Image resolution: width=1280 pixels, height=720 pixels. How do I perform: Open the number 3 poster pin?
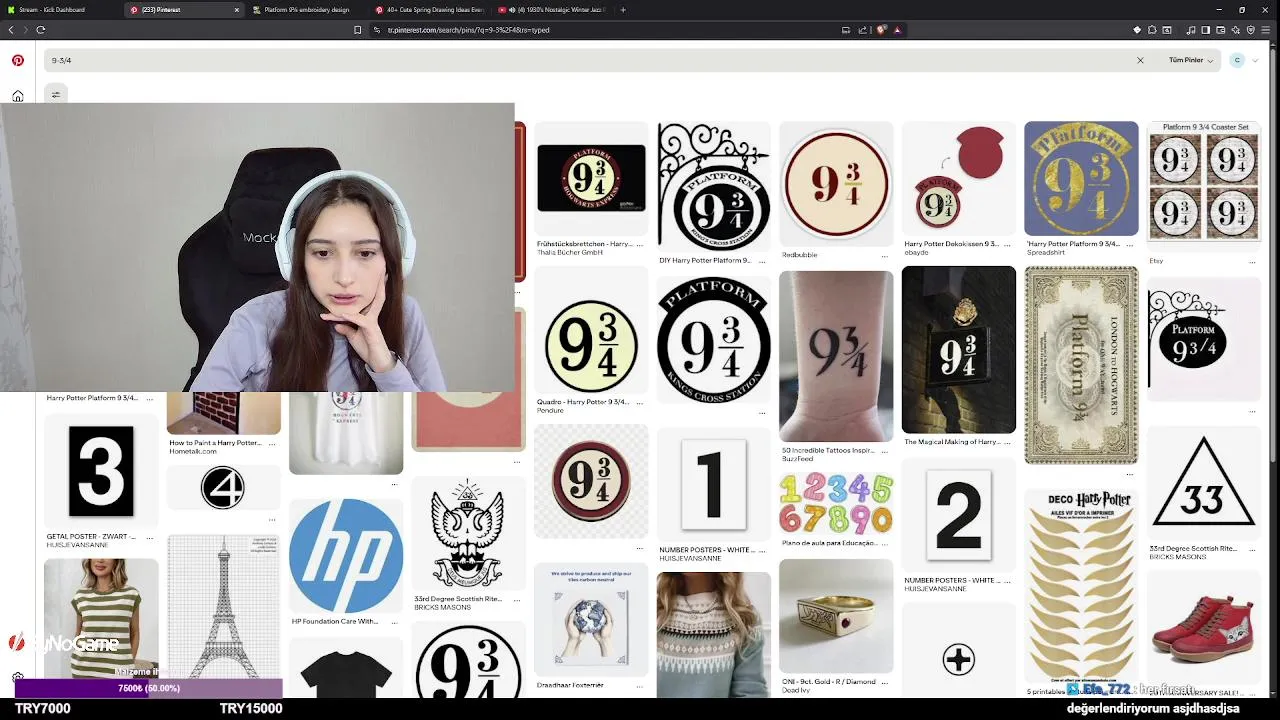pyautogui.click(x=101, y=470)
